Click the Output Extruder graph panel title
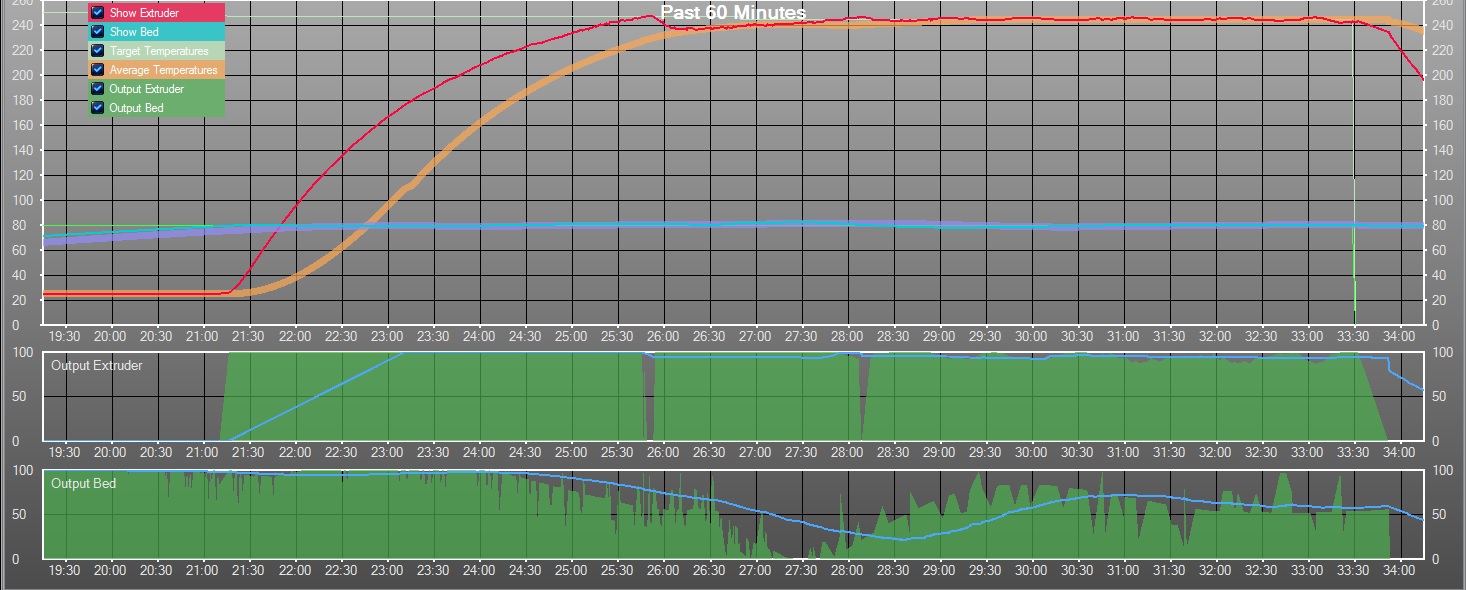1466x590 pixels. [x=97, y=366]
